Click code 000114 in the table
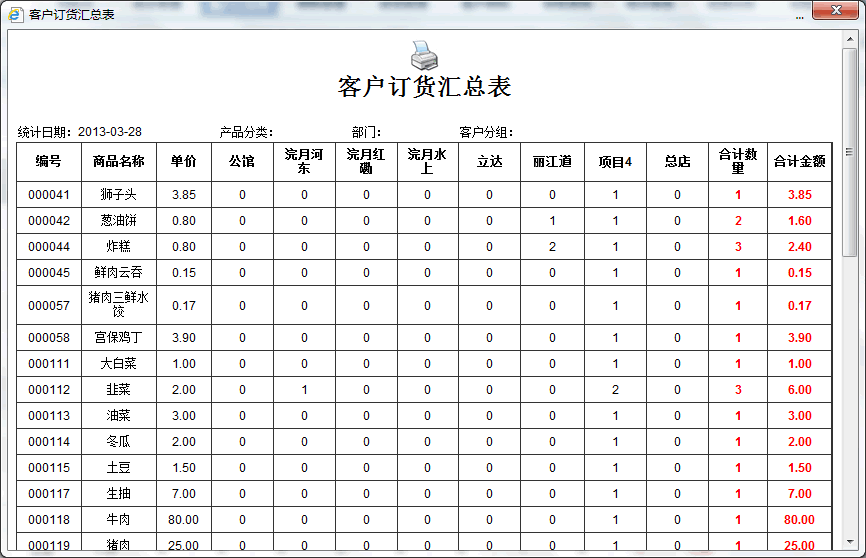This screenshot has height=558, width=866. pos(49,441)
